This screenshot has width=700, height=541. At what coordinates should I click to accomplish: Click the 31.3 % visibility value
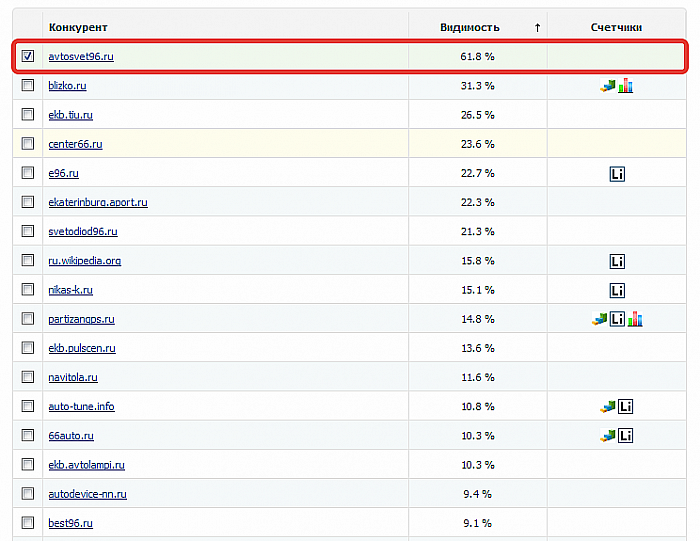(477, 86)
